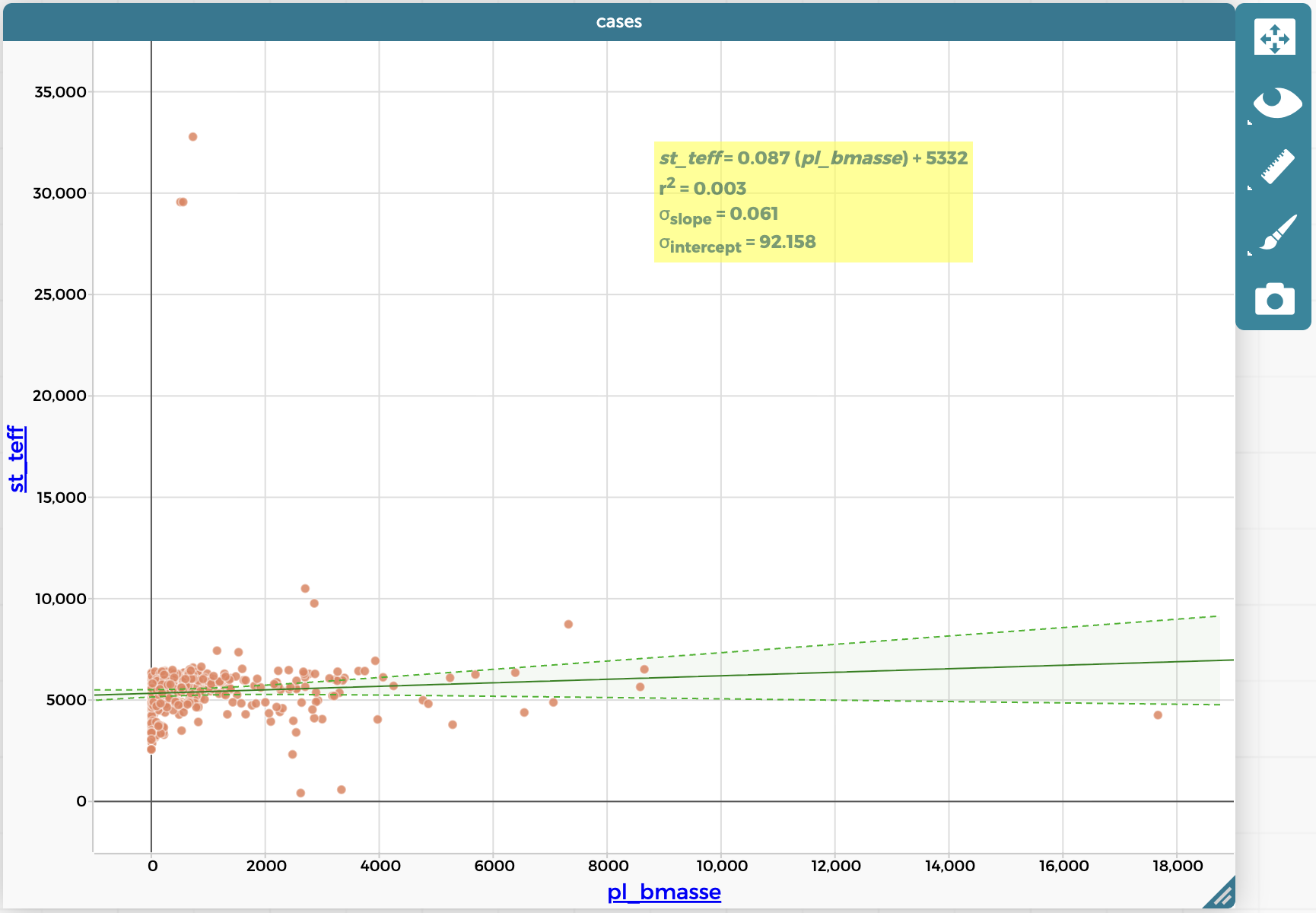Screen dimensions: 1316x913
Task: Open the eye hide/show menu
Action: pos(1276,103)
